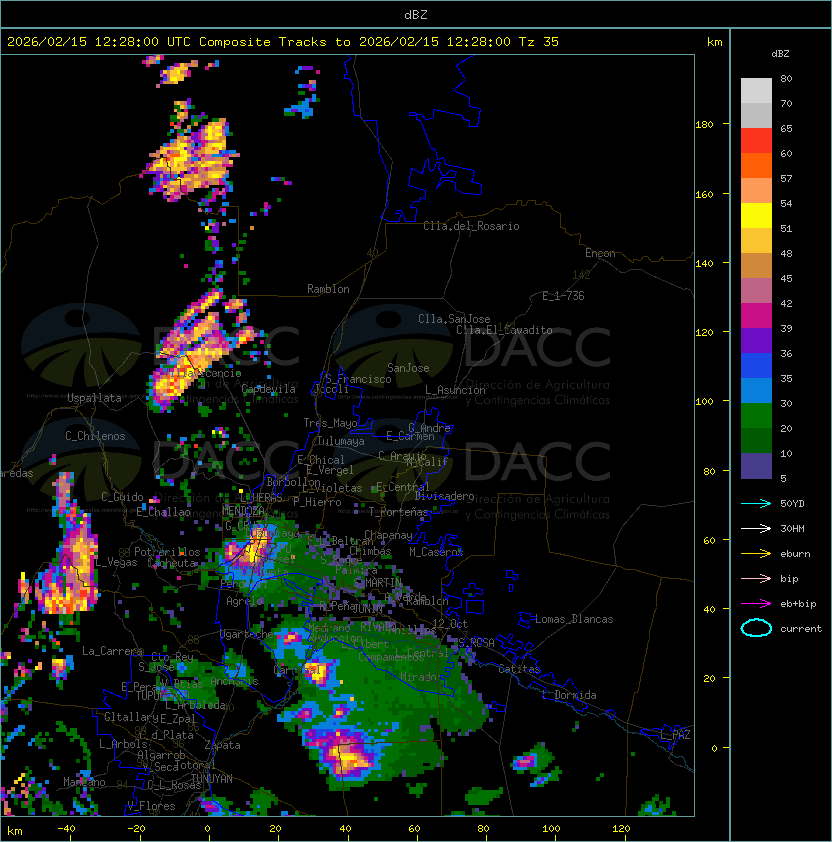Click the 'S_Francisco' map label

tap(358, 379)
